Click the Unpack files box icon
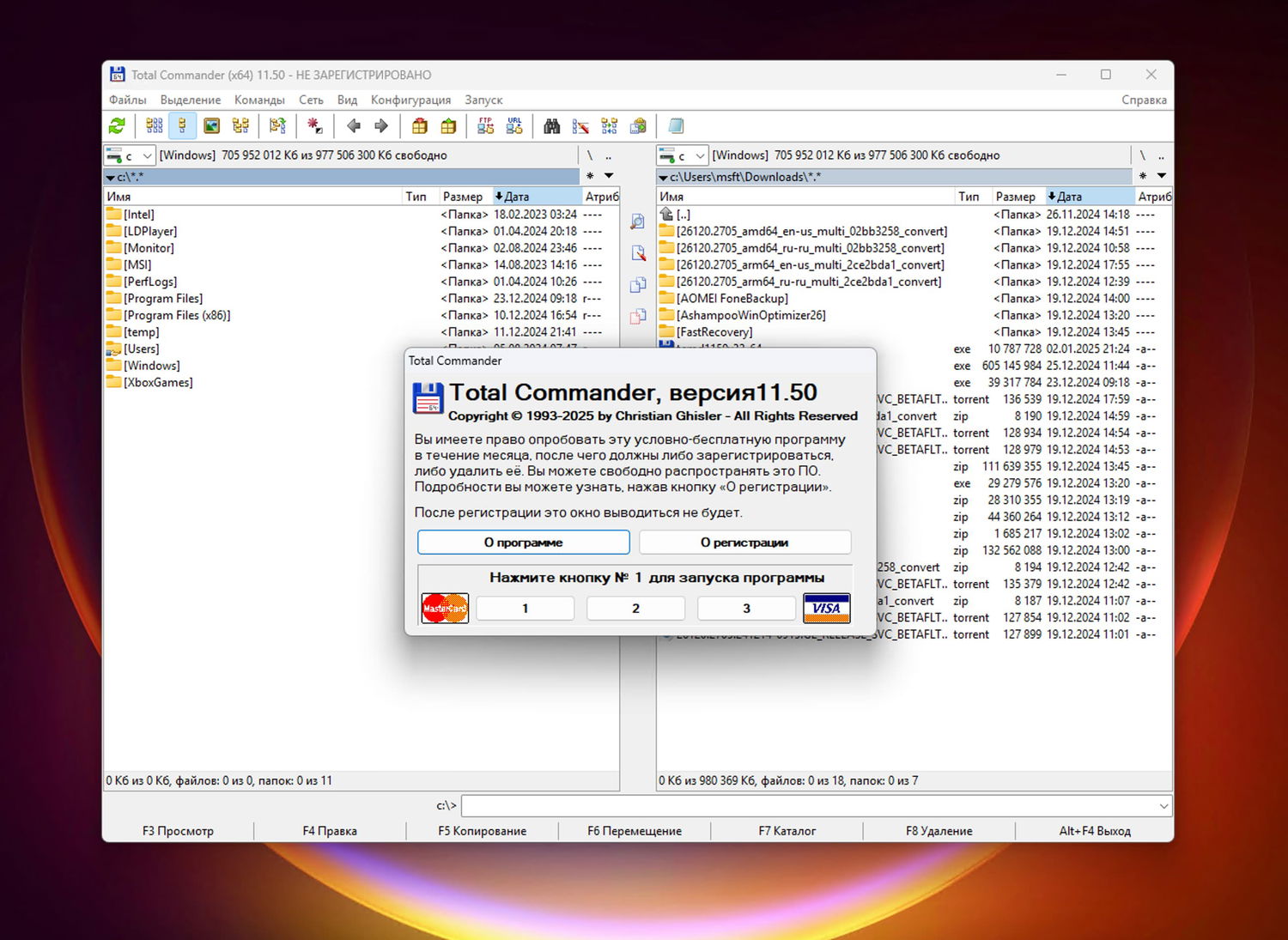1288x940 pixels. click(x=448, y=126)
